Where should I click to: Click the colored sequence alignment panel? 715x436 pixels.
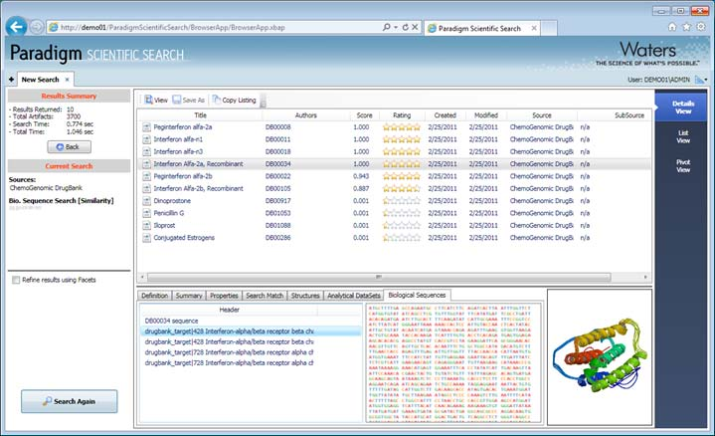[453, 363]
